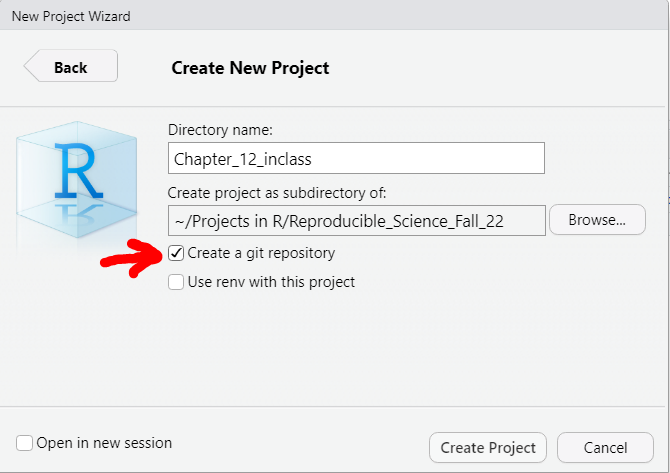Click the Use renv with this project label text
This screenshot has height=473, width=670.
click(271, 282)
